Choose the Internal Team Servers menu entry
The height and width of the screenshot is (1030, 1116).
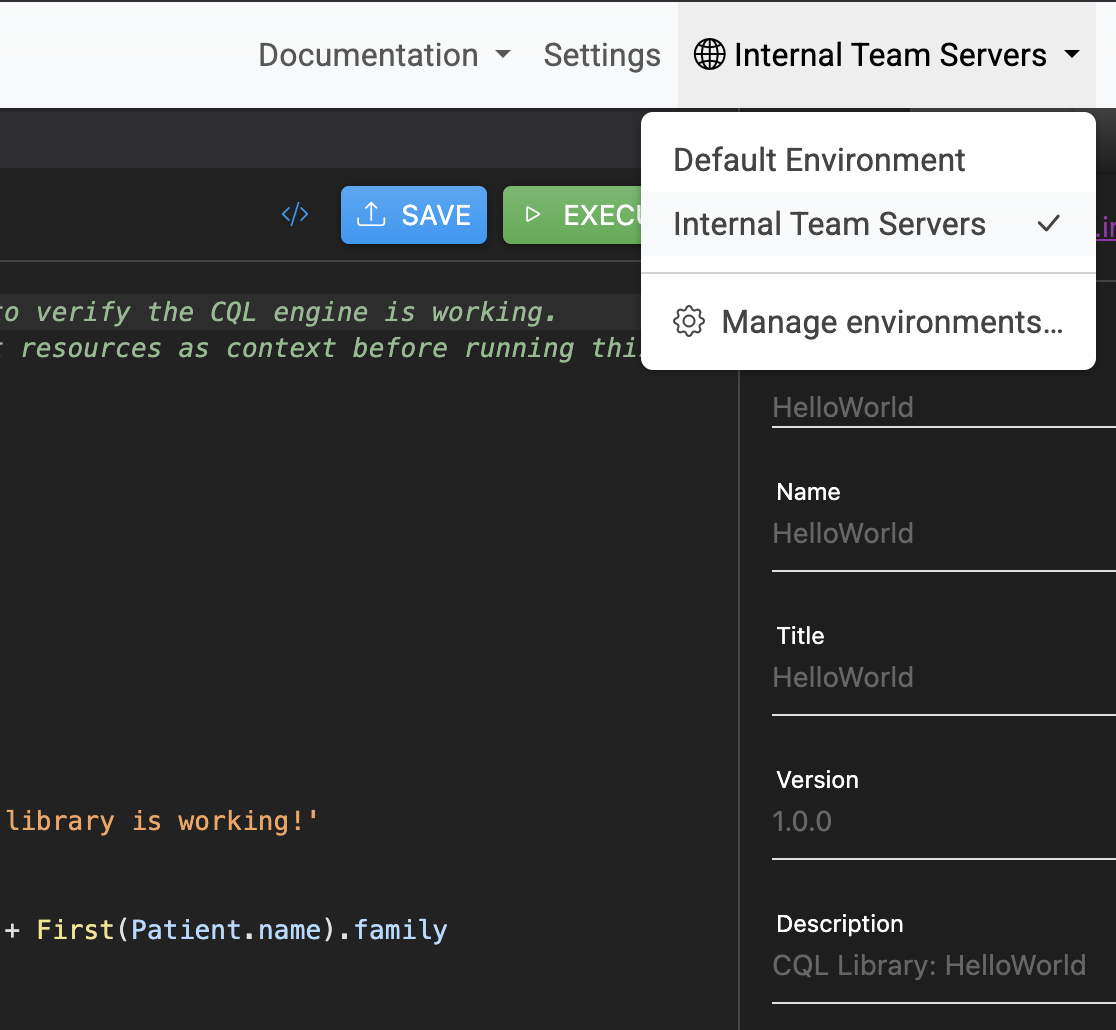pyautogui.click(x=868, y=224)
